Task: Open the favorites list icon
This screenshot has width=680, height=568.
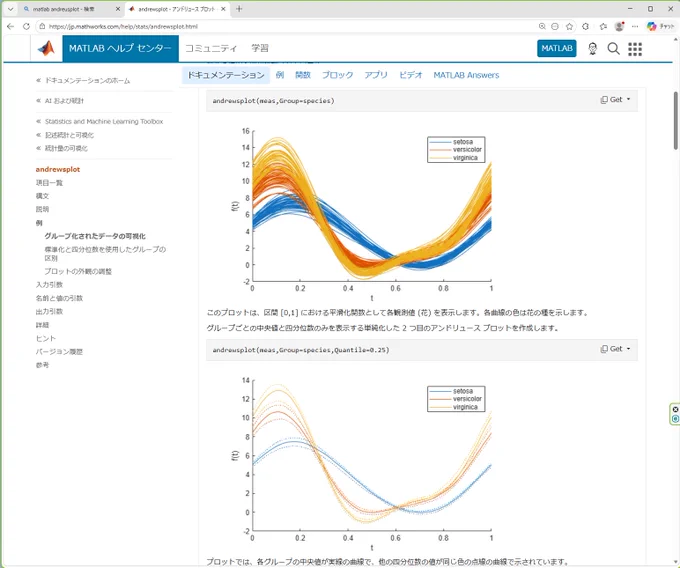Action: [603, 26]
